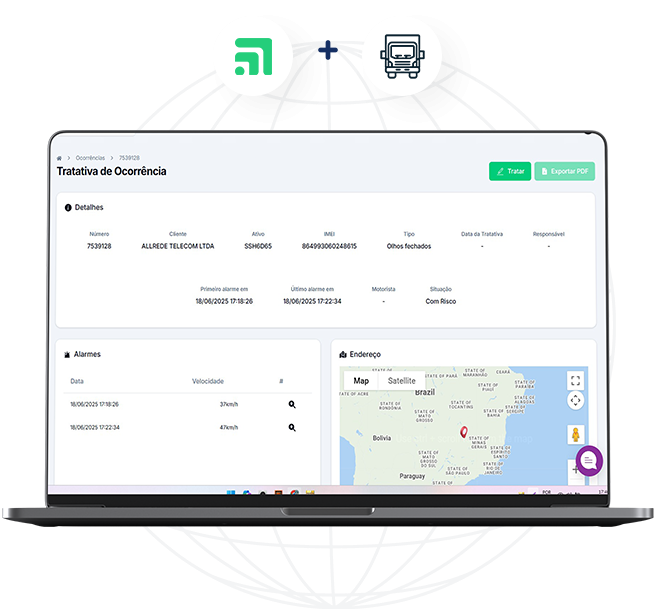Click the green signal logo at top

254,56
